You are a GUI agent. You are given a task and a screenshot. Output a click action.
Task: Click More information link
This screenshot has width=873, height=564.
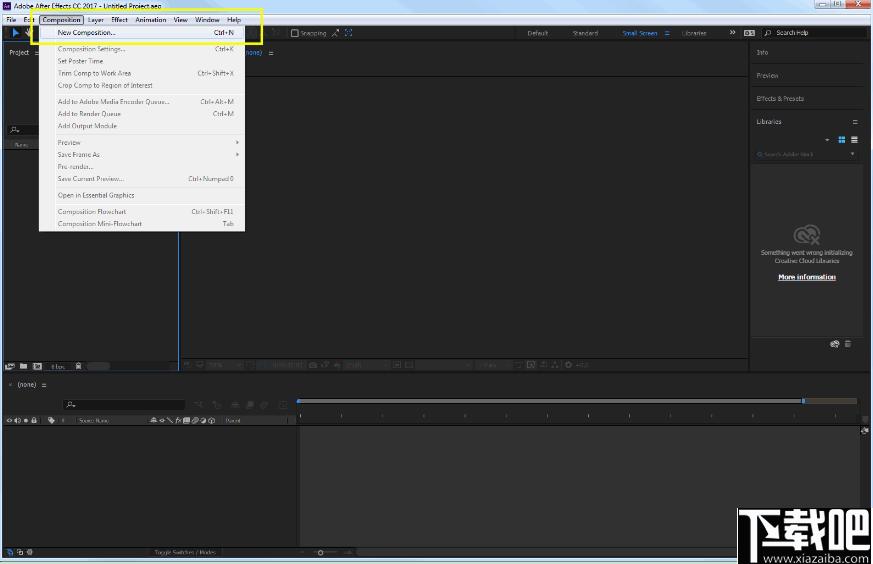tap(807, 277)
